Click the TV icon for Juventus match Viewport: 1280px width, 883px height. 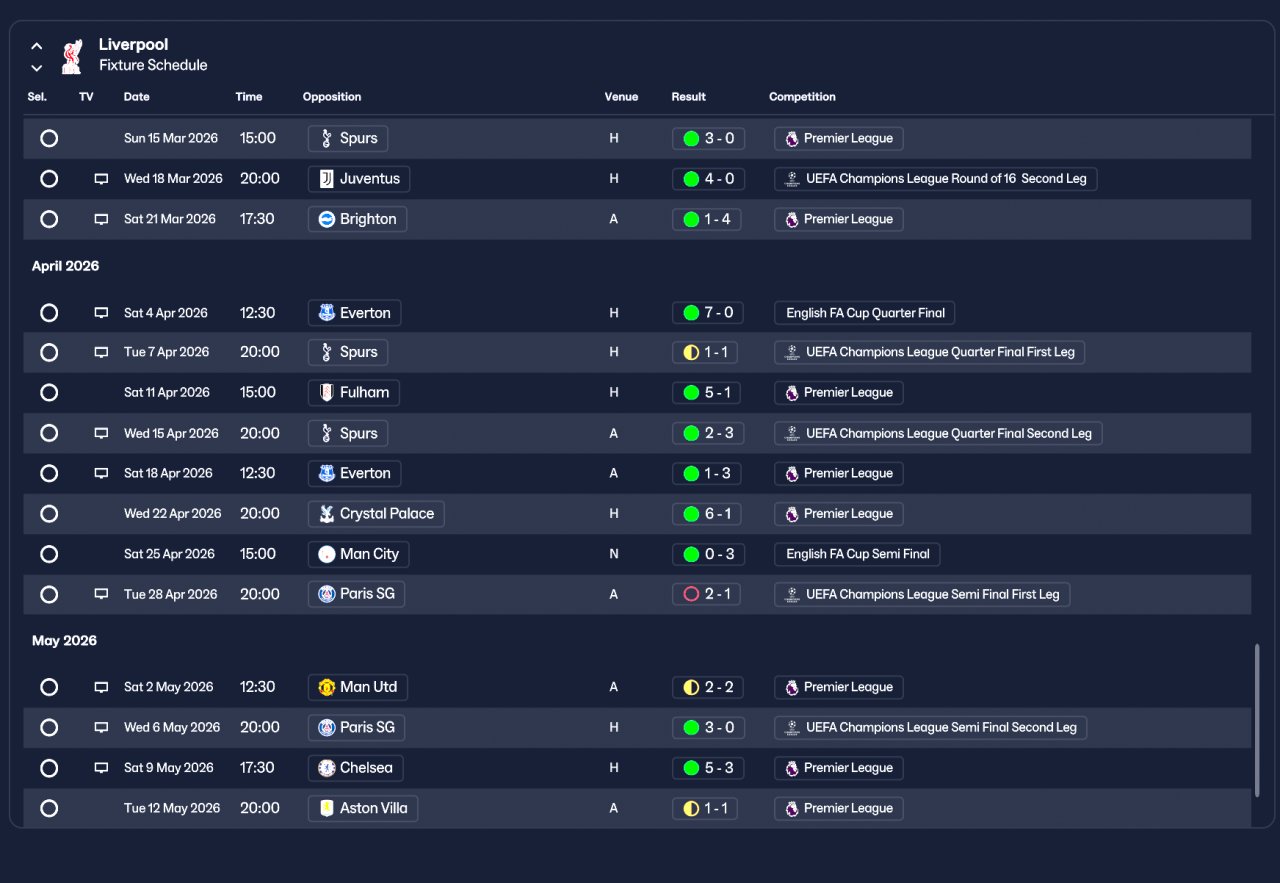point(101,179)
